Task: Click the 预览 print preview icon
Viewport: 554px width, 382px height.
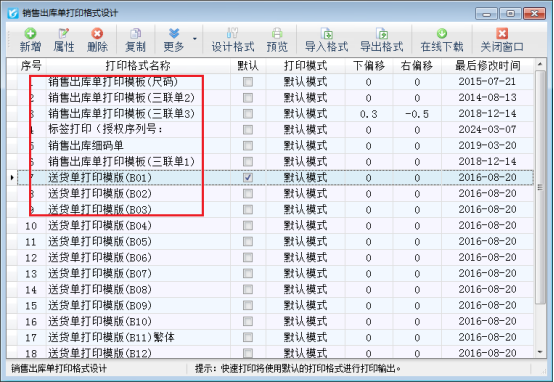Action: tap(277, 40)
